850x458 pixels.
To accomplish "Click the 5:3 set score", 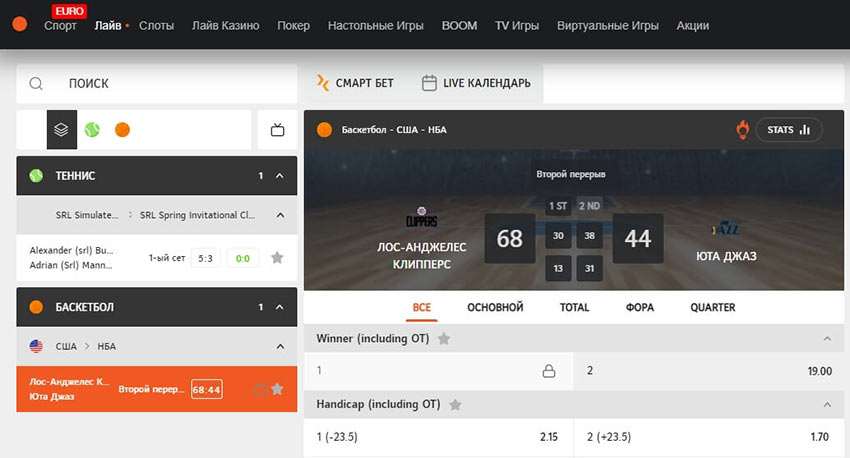I will [x=205, y=259].
